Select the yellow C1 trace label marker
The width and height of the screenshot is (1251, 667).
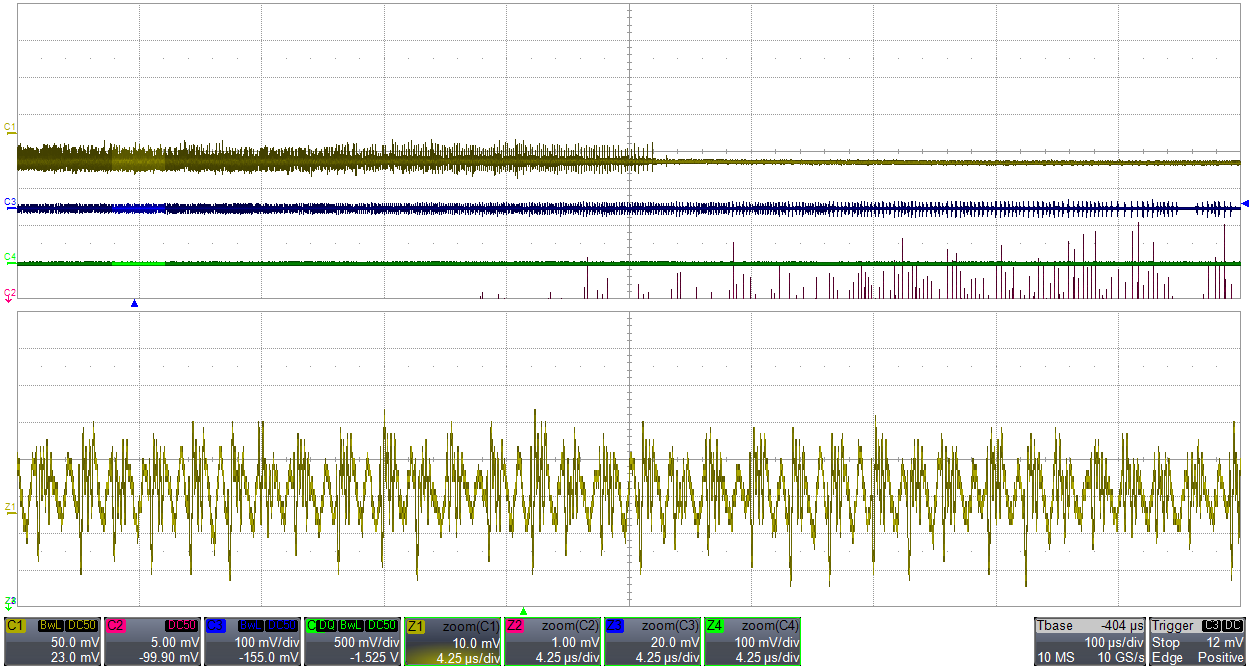point(10,128)
